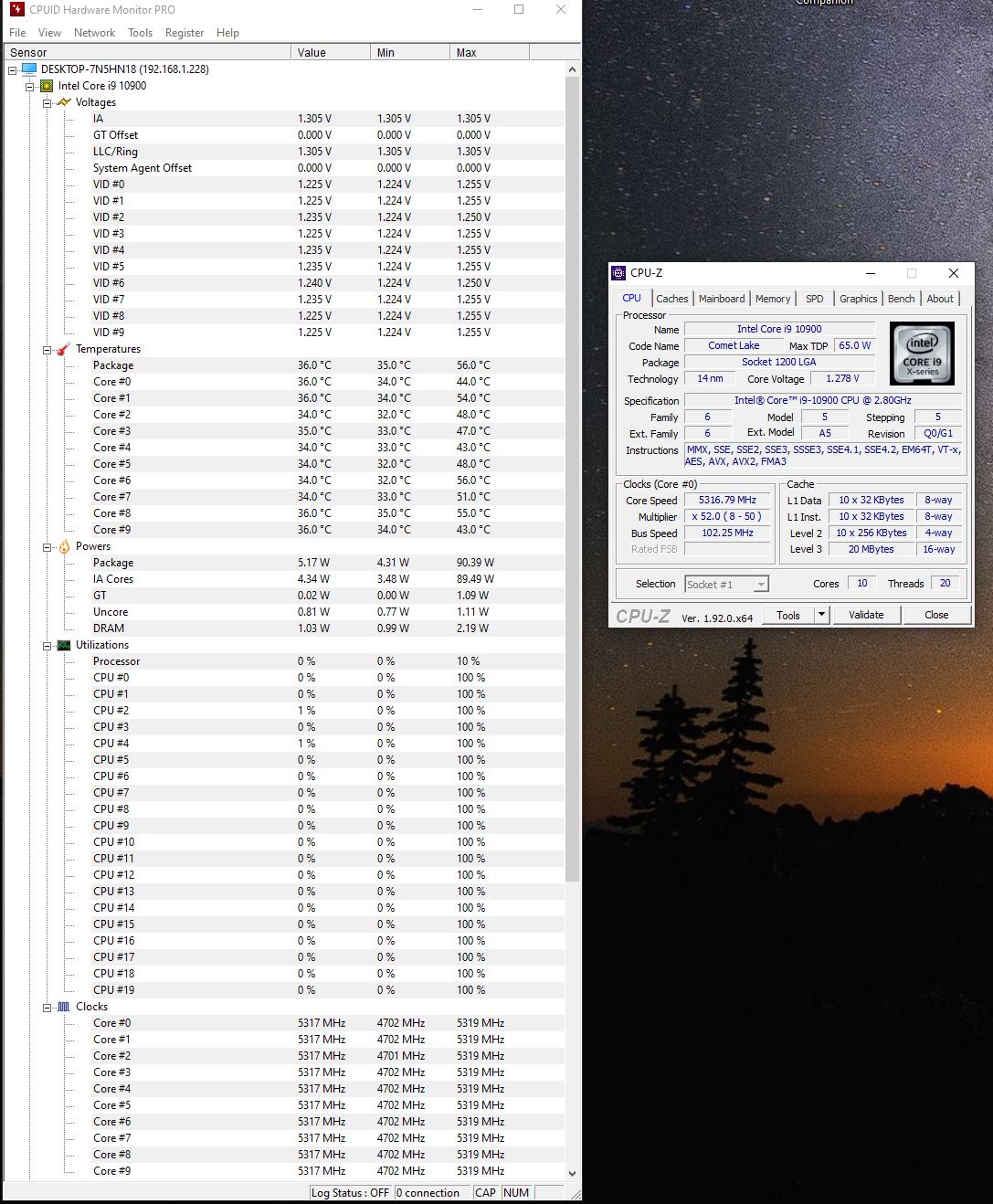The height and width of the screenshot is (1204, 993).
Task: Click the Sensor column header
Action: pos(147,53)
